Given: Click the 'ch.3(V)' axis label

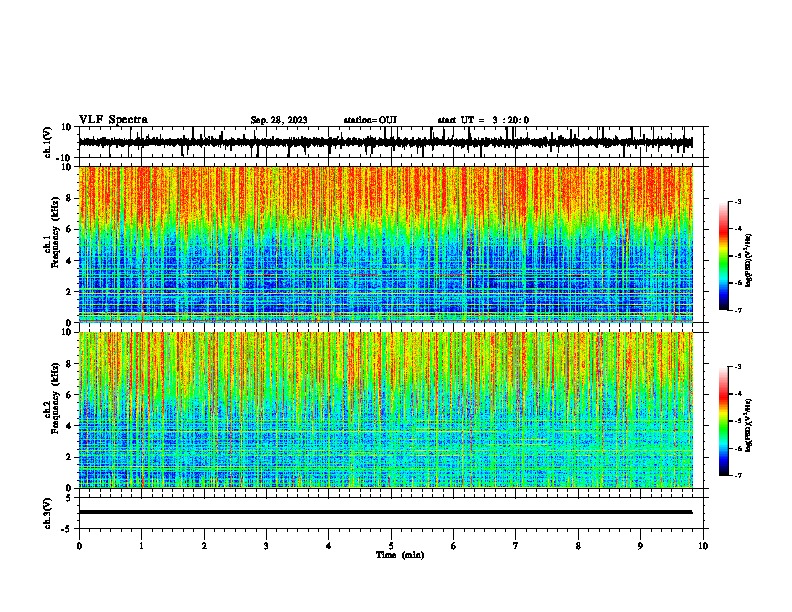Looking at the screenshot, I should point(48,513).
